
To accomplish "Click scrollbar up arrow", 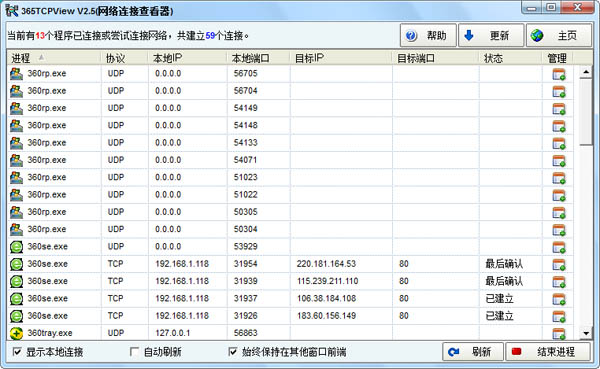I will [586, 72].
